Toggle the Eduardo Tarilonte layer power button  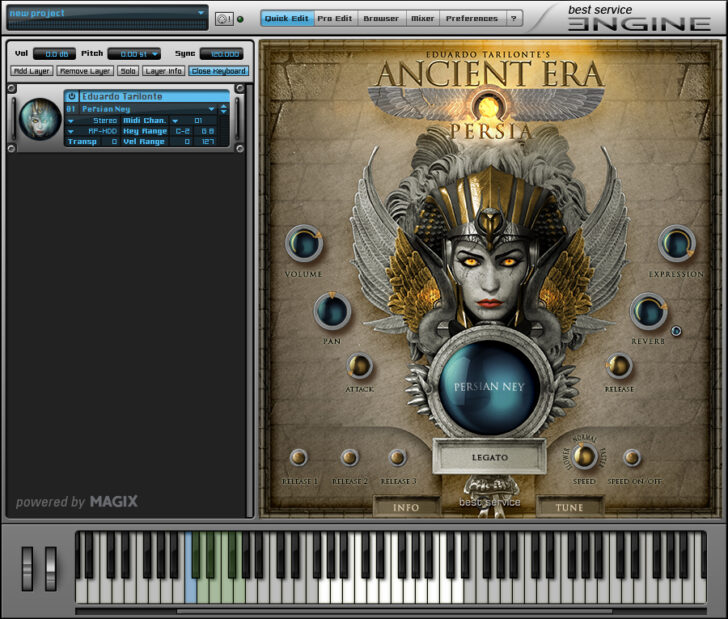pos(72,97)
